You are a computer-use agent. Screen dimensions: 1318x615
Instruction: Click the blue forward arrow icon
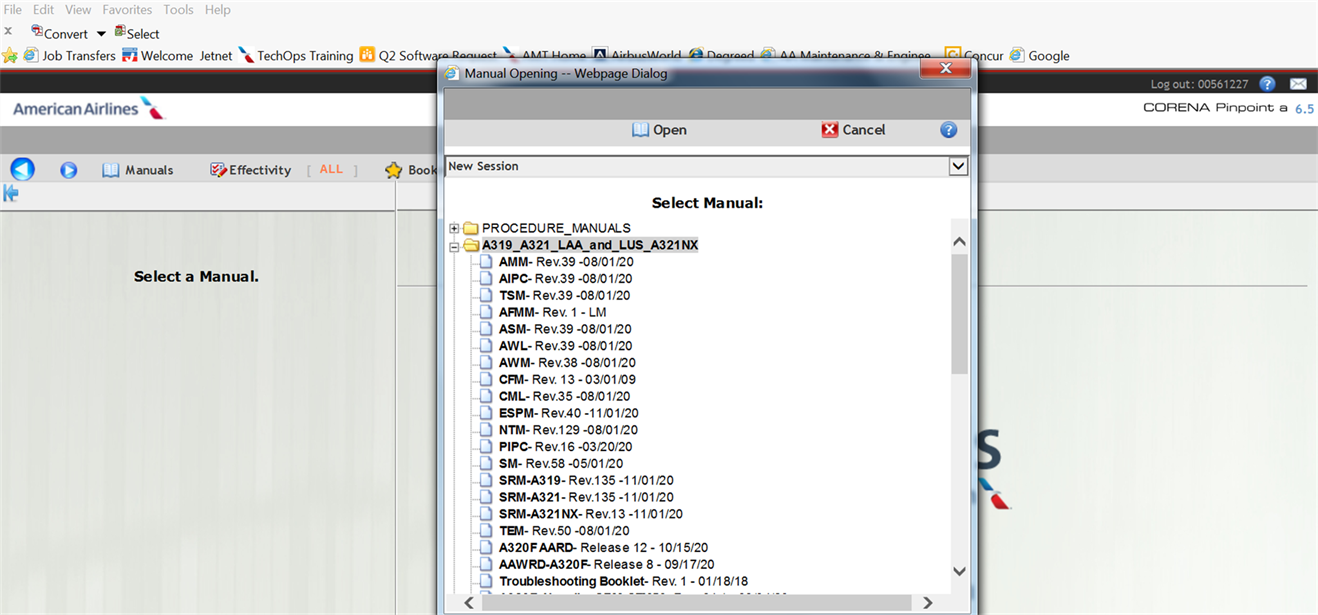click(x=68, y=170)
